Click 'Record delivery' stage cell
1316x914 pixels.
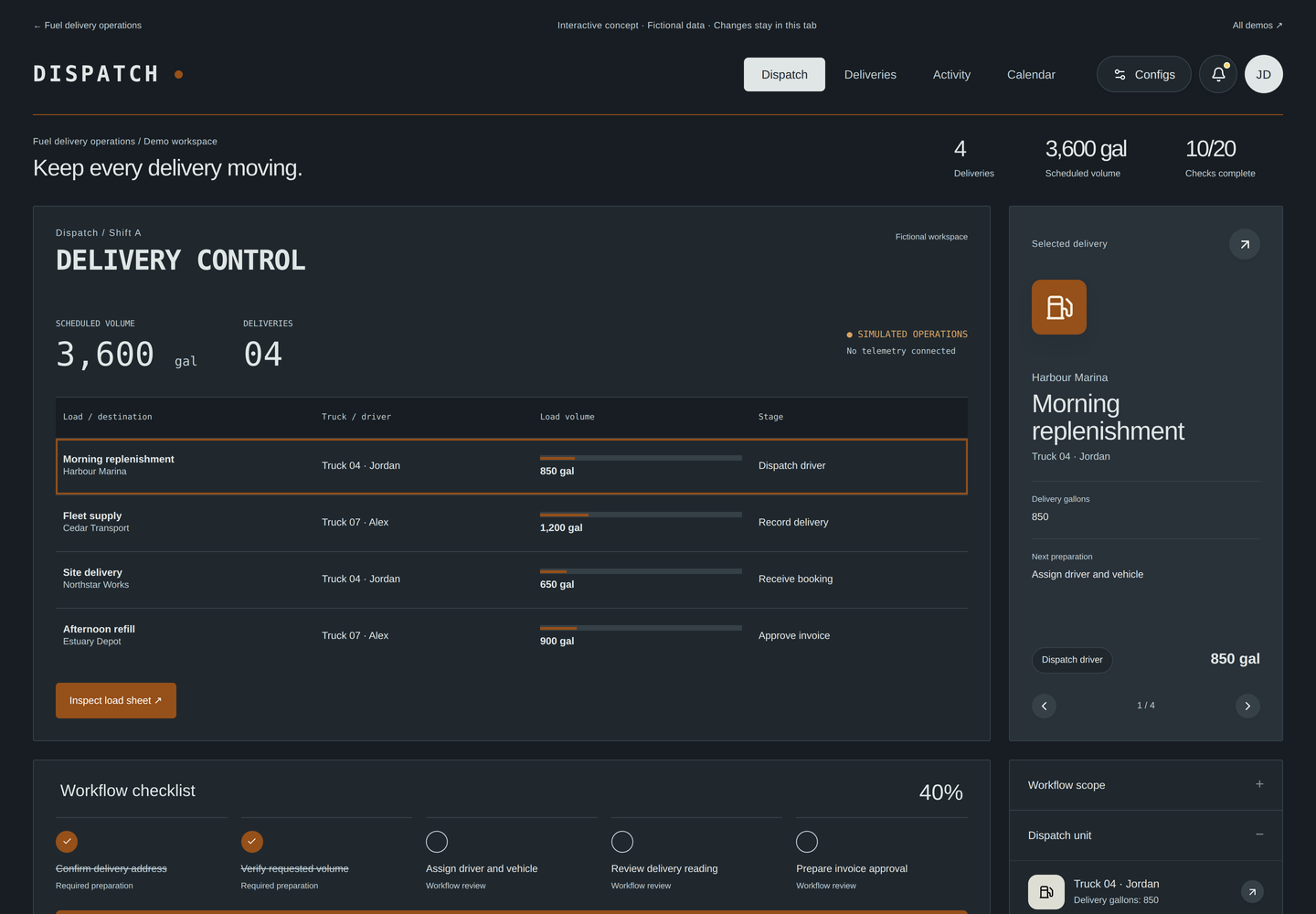[793, 522]
